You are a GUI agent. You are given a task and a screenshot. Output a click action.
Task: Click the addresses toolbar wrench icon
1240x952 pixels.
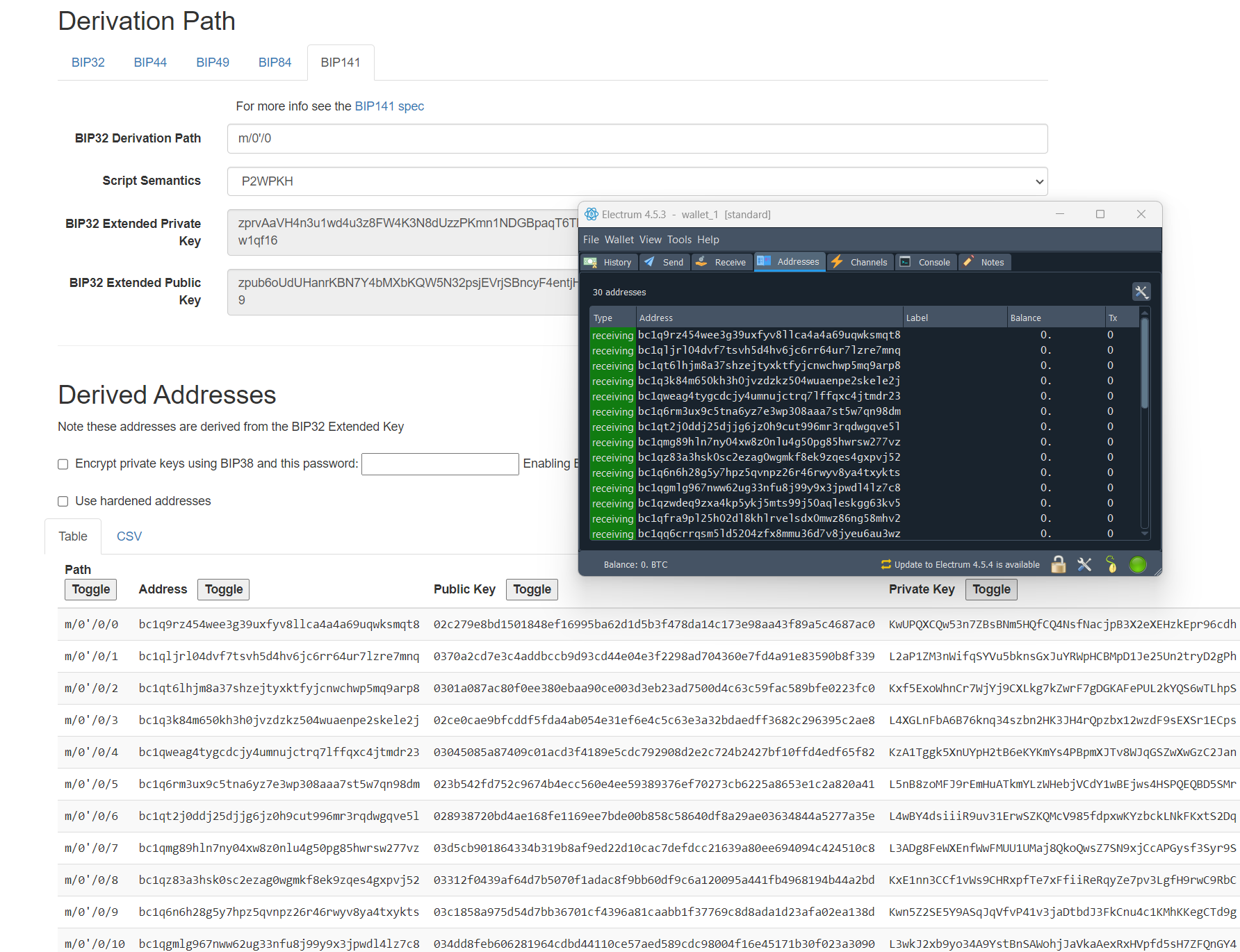1141,292
